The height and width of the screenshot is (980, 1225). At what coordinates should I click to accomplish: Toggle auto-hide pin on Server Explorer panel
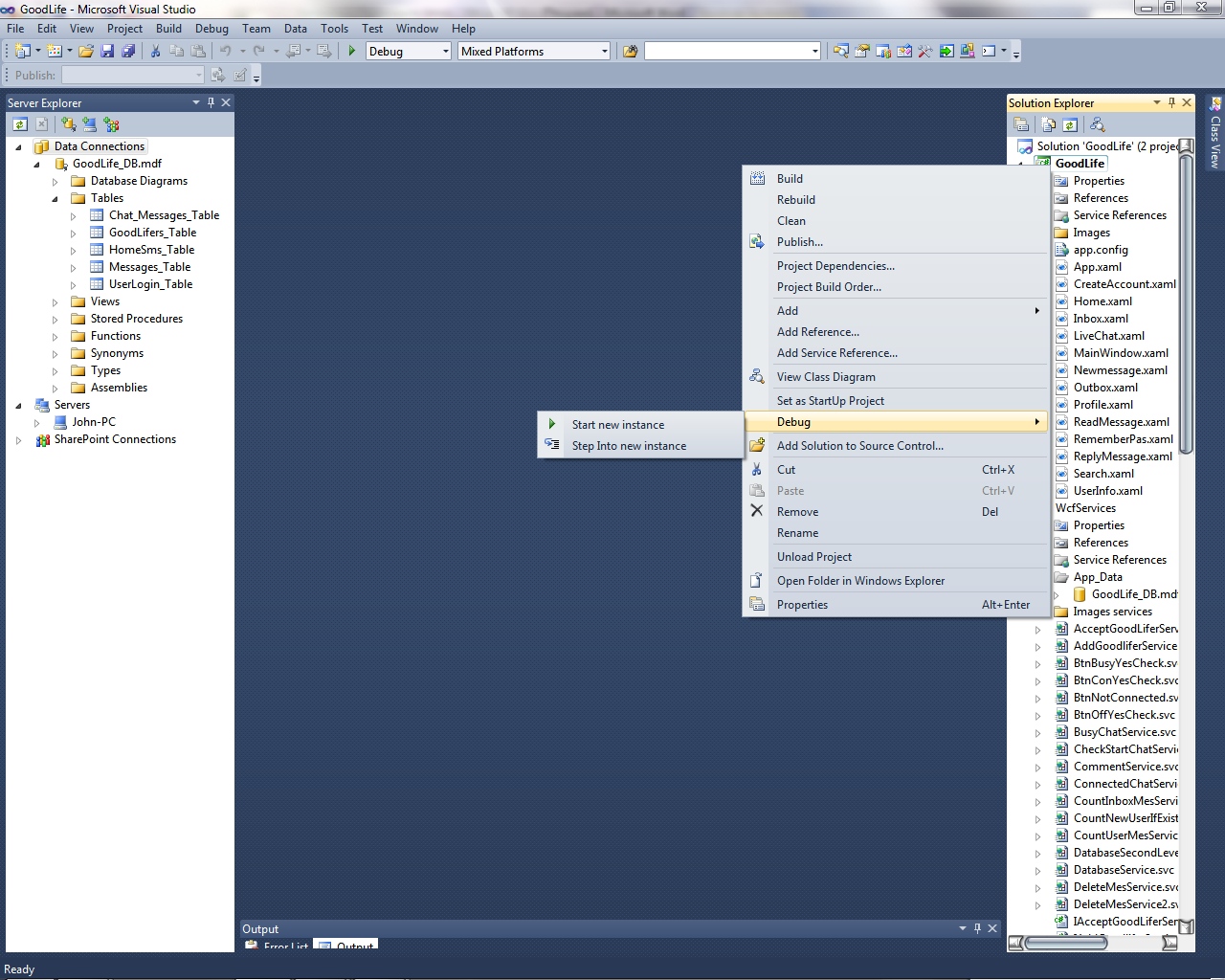(x=212, y=102)
